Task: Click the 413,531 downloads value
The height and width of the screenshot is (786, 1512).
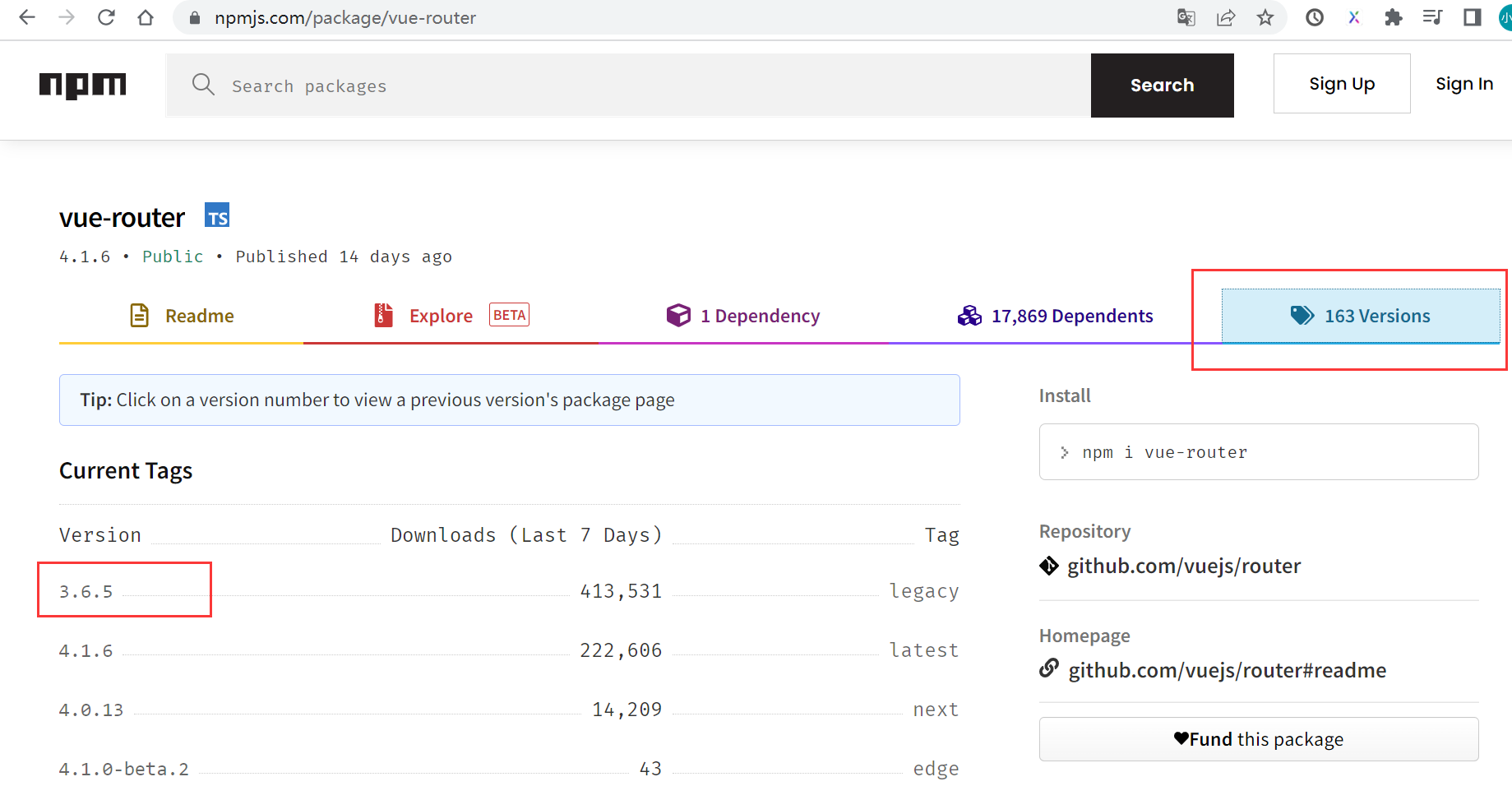Action: [x=621, y=591]
